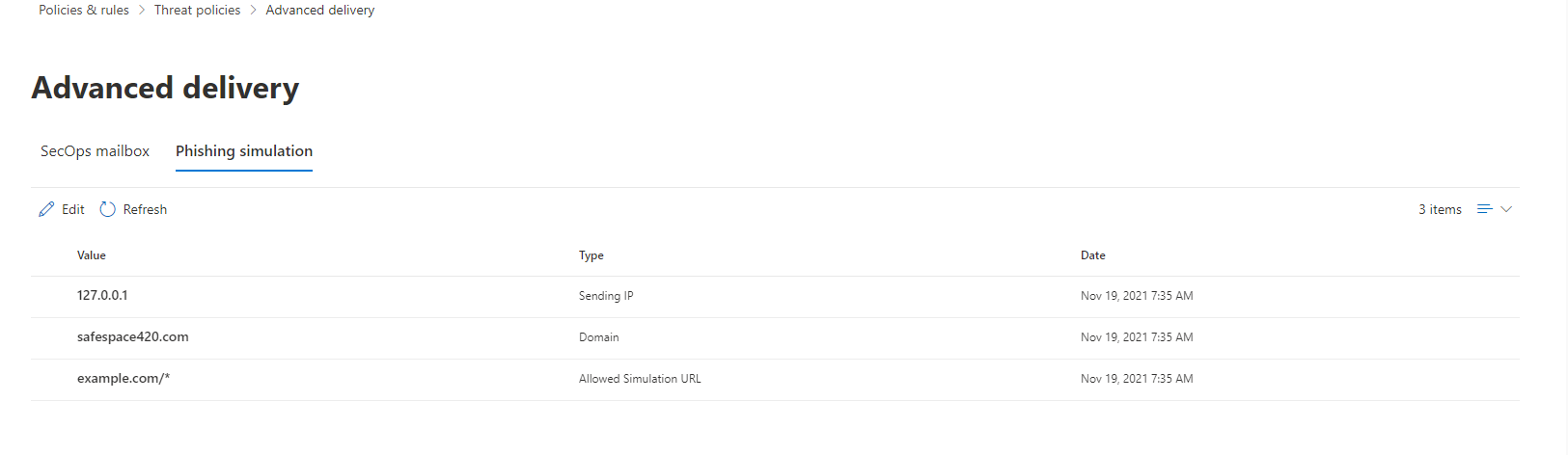This screenshot has width=1568, height=455.
Task: Click the Edit pencil icon
Action: coord(46,209)
